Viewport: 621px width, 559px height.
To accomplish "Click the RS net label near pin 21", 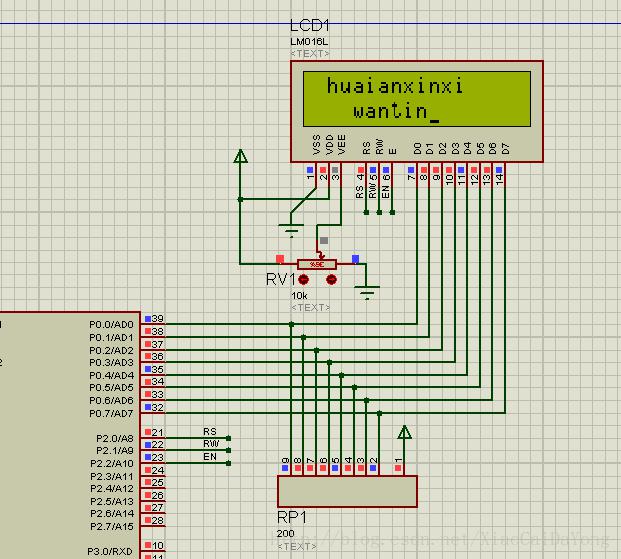I will coord(210,431).
